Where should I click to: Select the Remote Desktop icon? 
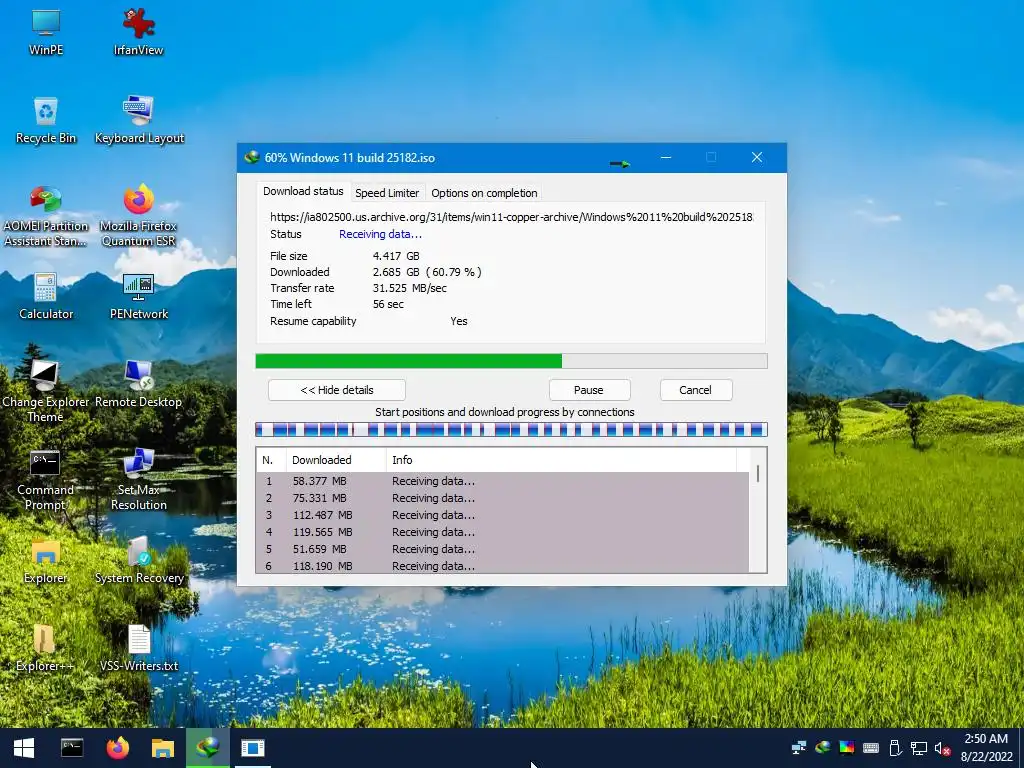[x=138, y=384]
